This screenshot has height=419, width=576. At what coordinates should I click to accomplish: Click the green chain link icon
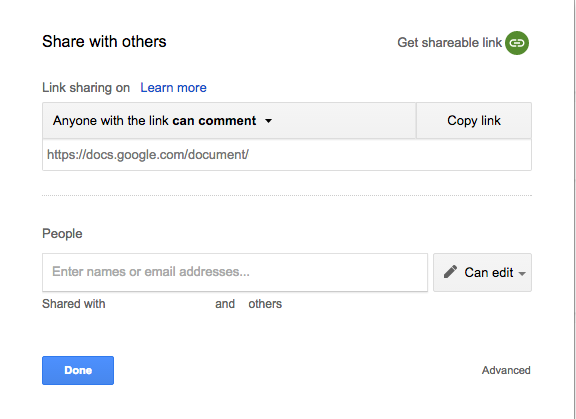click(x=517, y=43)
